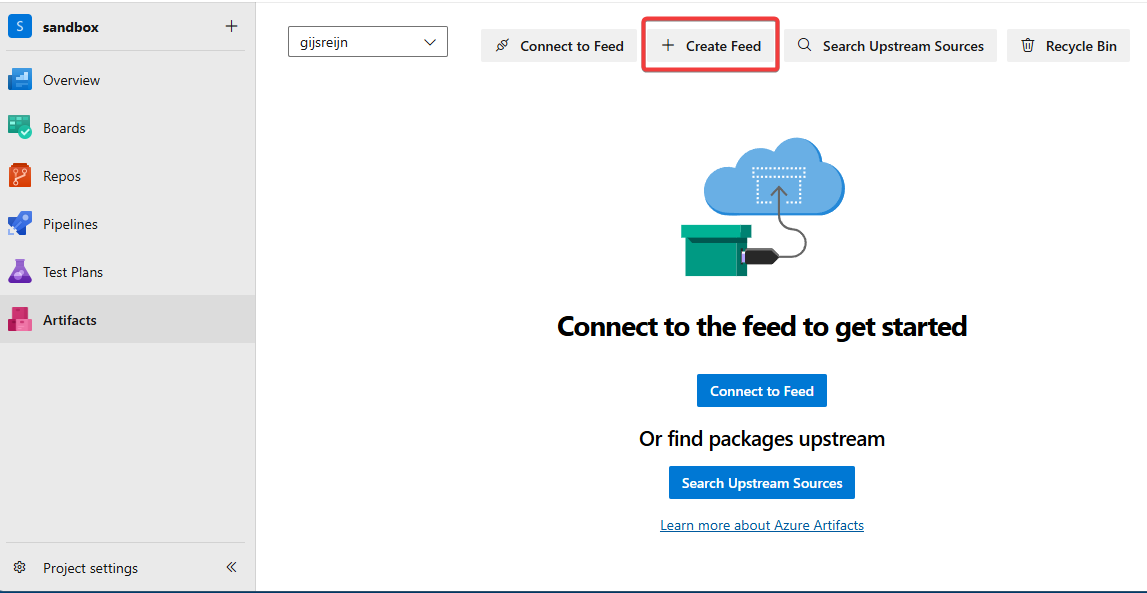Click the Project settings gear icon
The width and height of the screenshot is (1147, 593).
[x=20, y=568]
